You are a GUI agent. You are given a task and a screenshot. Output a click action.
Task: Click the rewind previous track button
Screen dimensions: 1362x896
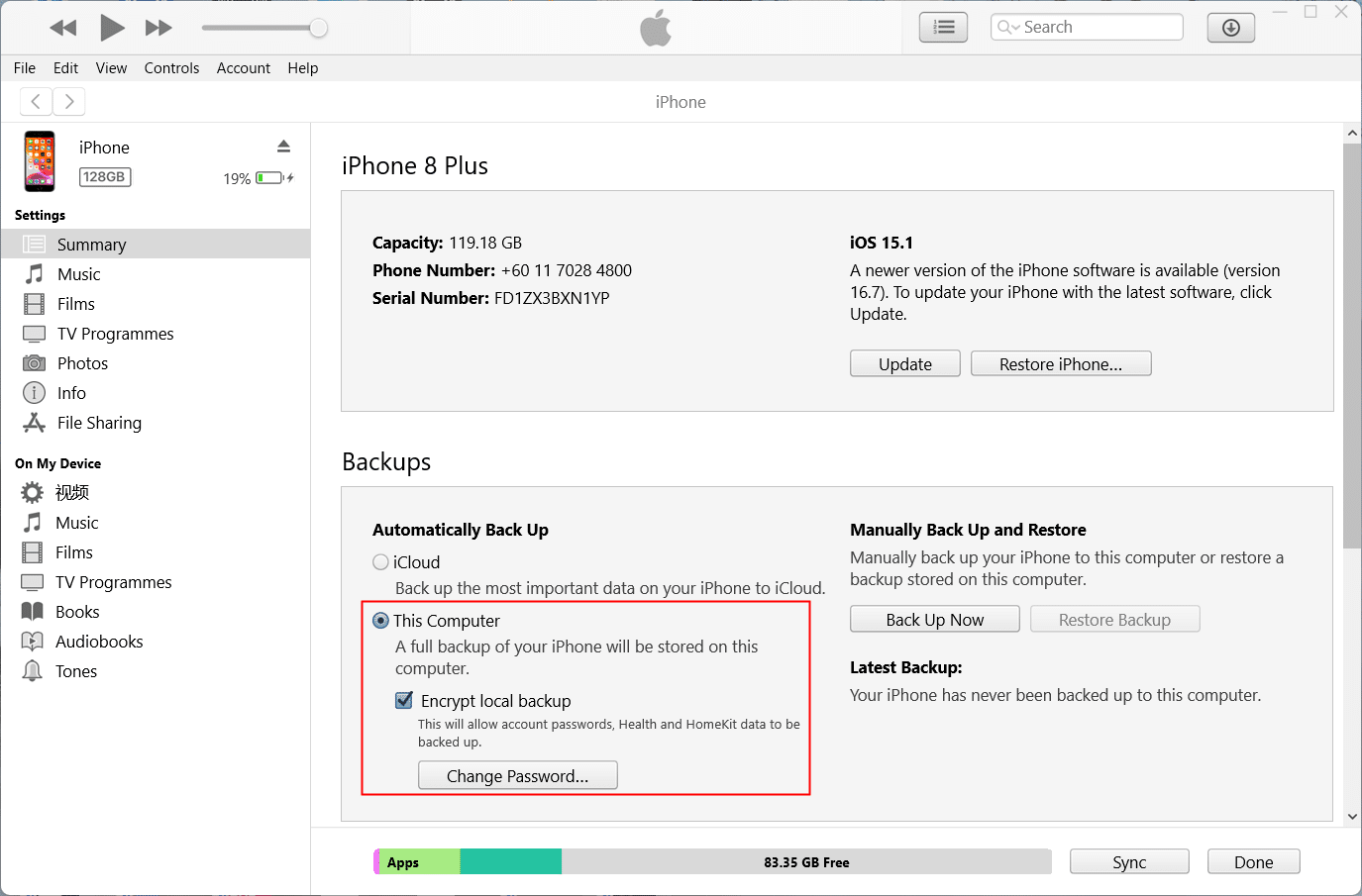click(63, 28)
